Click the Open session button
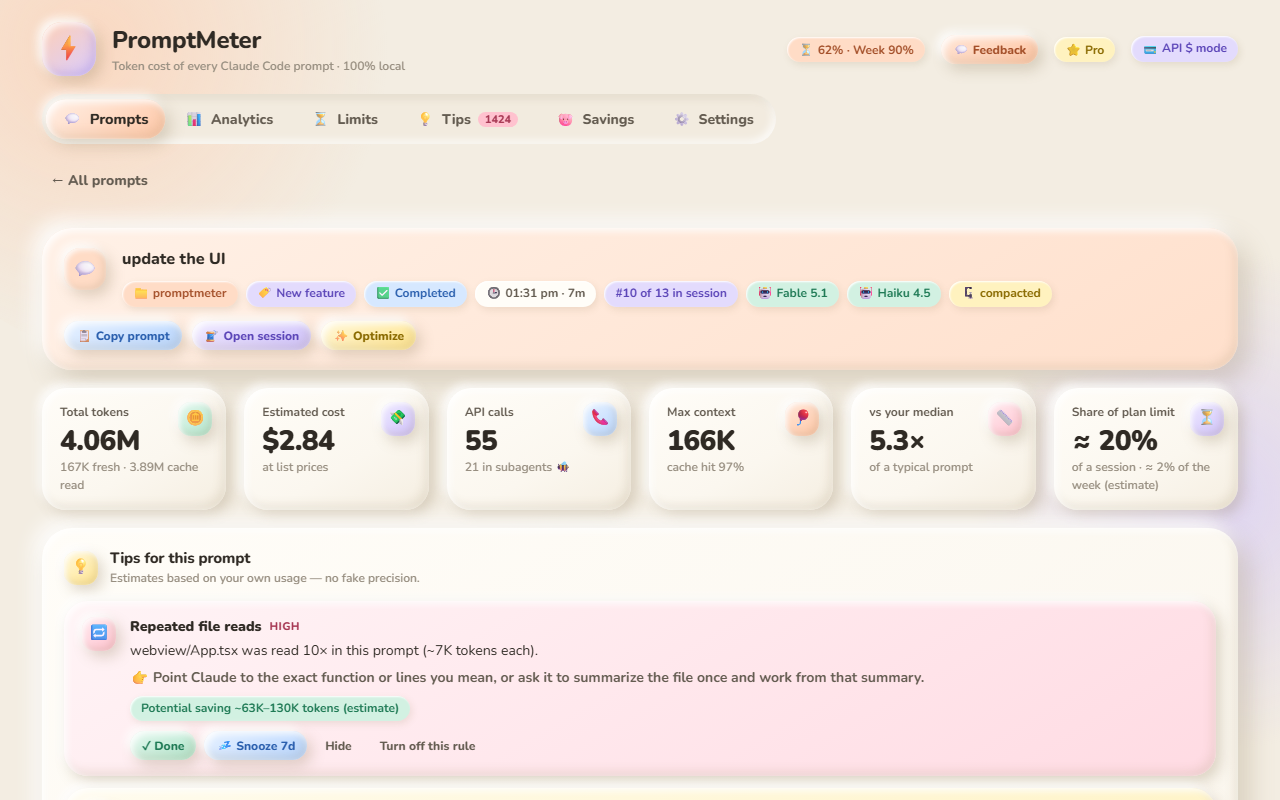Viewport: 1280px width, 800px height. pos(253,336)
